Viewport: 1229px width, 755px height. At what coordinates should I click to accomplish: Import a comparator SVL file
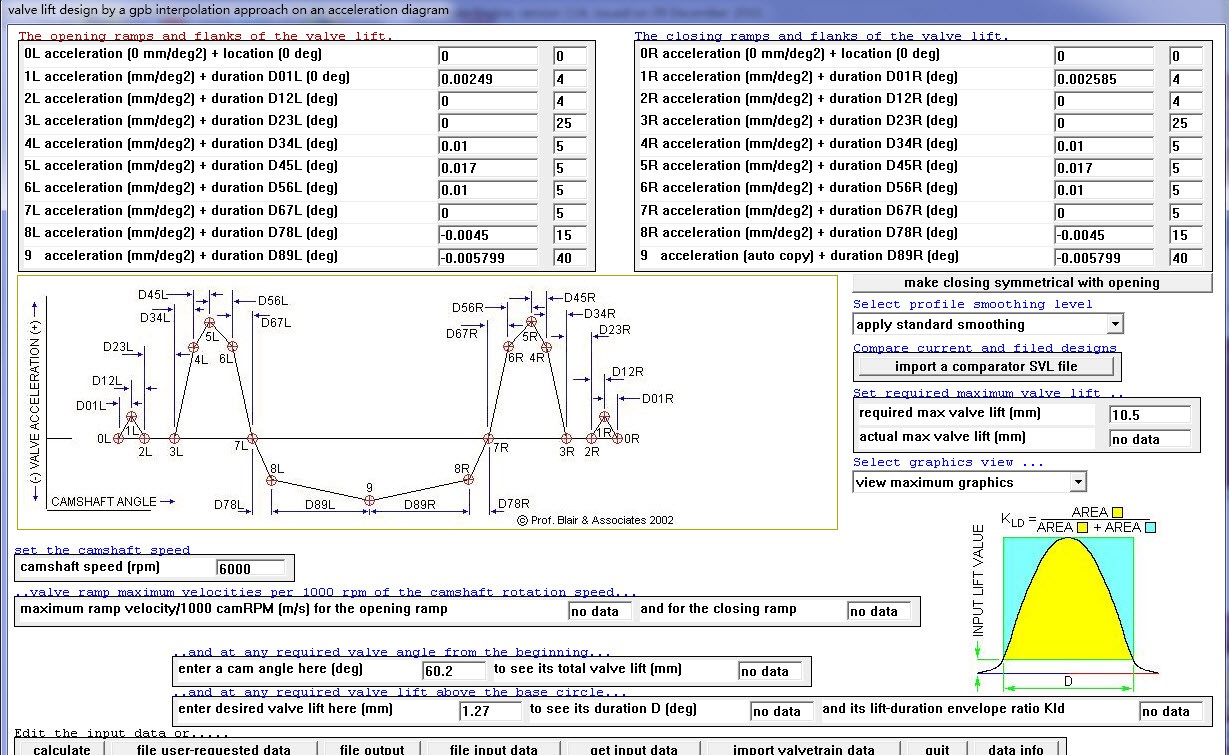coord(986,367)
